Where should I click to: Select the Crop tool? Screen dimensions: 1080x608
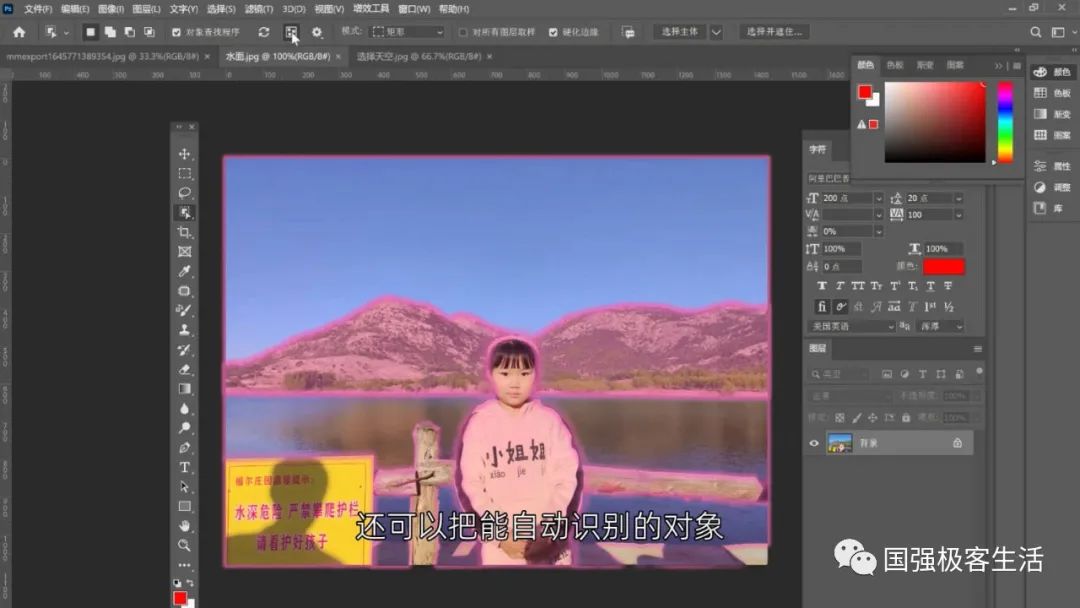click(x=184, y=232)
